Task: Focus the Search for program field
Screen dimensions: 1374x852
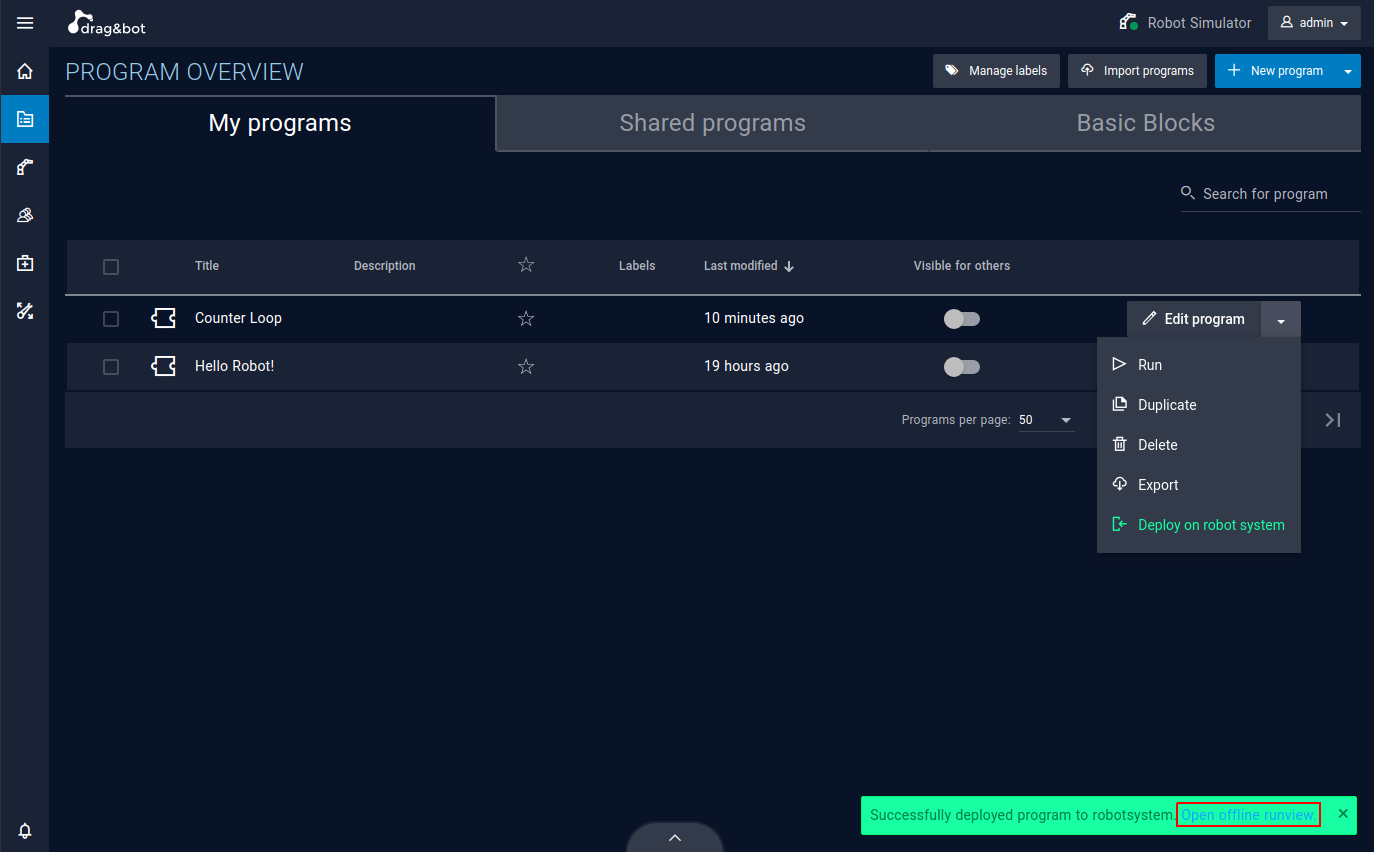Action: (x=1271, y=194)
